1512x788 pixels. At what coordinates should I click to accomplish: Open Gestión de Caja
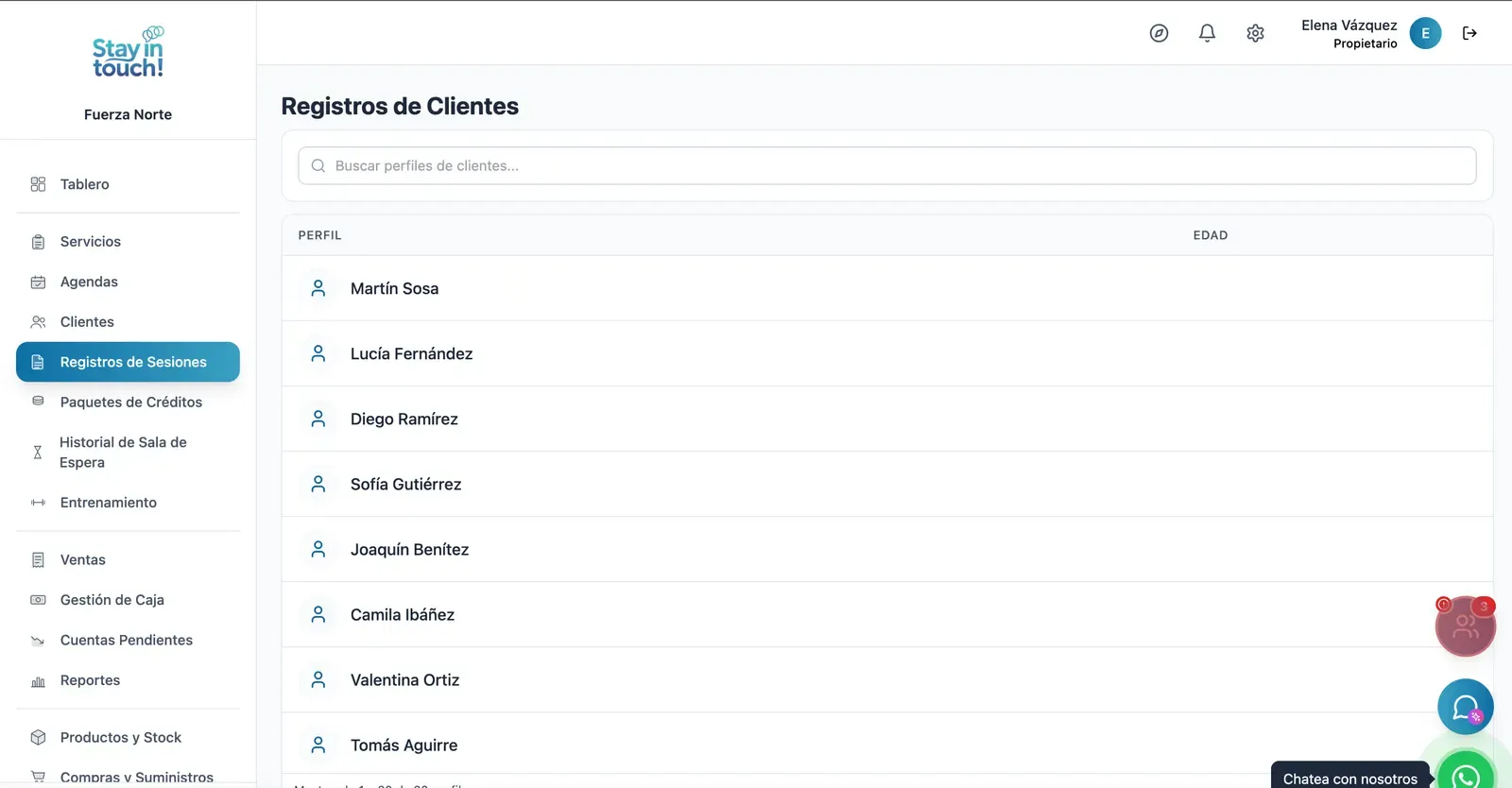[128, 600]
